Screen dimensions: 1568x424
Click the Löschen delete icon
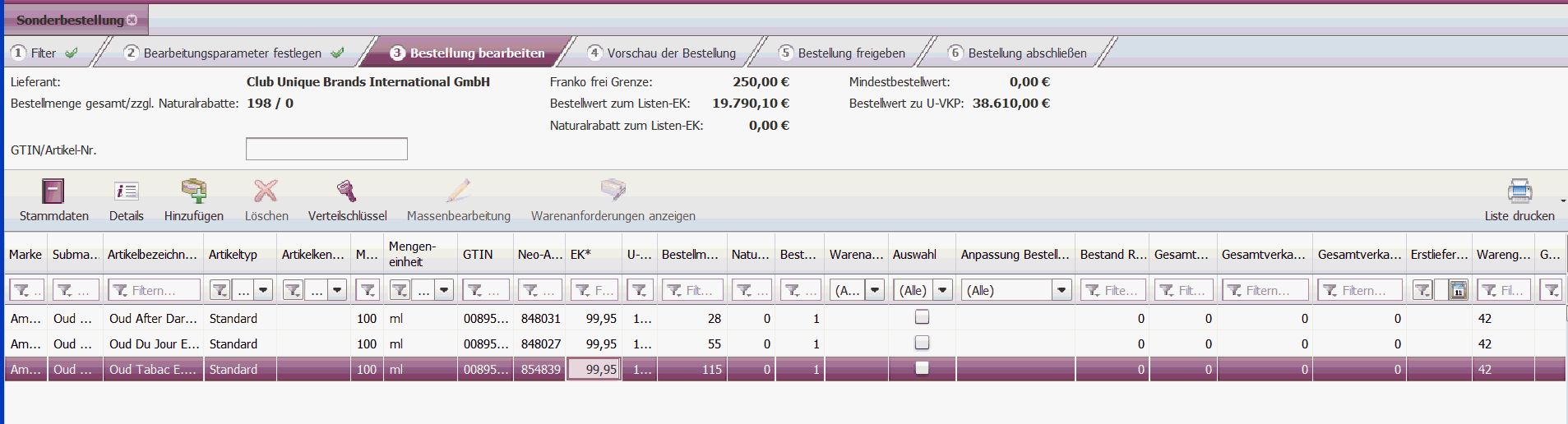[x=266, y=191]
